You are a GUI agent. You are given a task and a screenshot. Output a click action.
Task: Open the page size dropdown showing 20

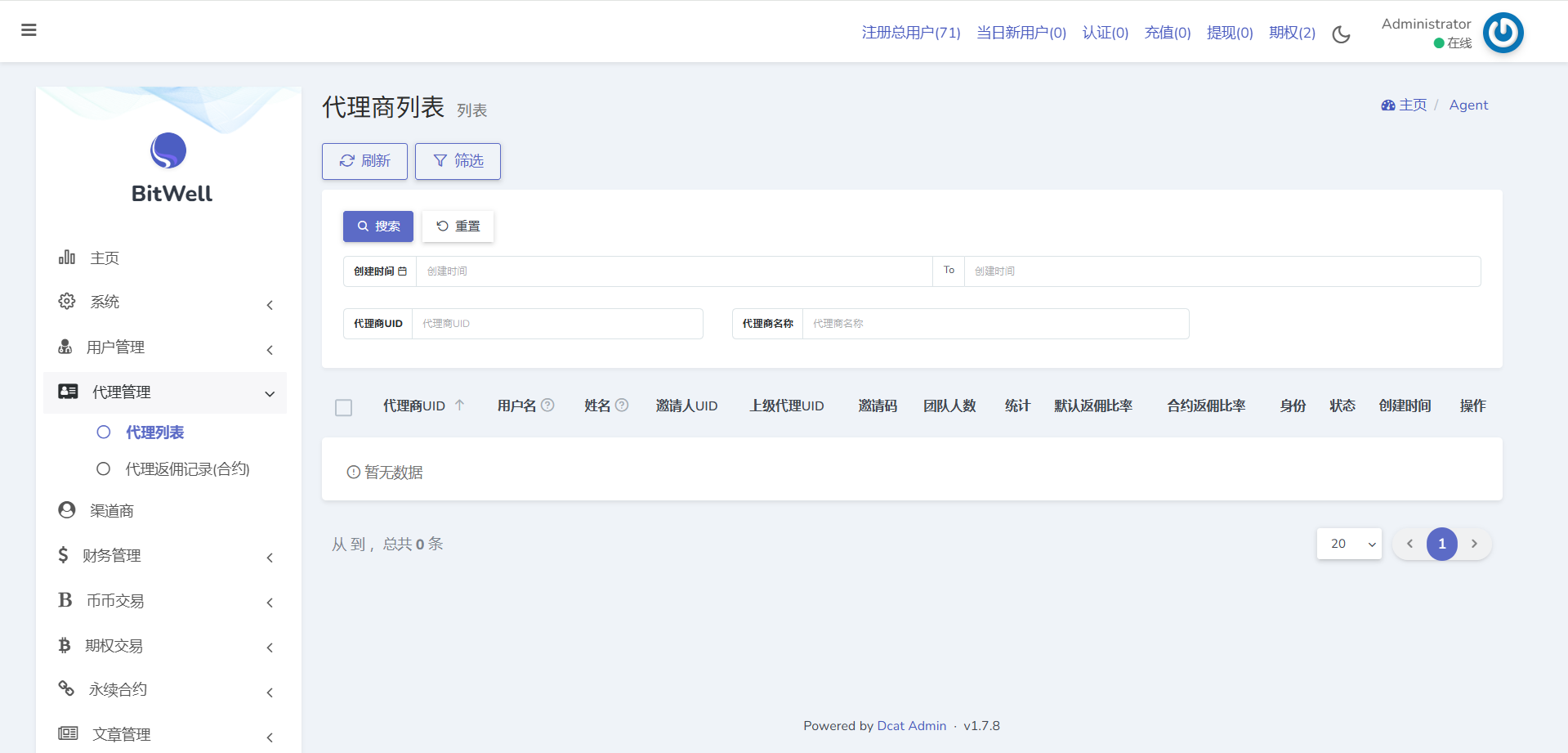1349,544
